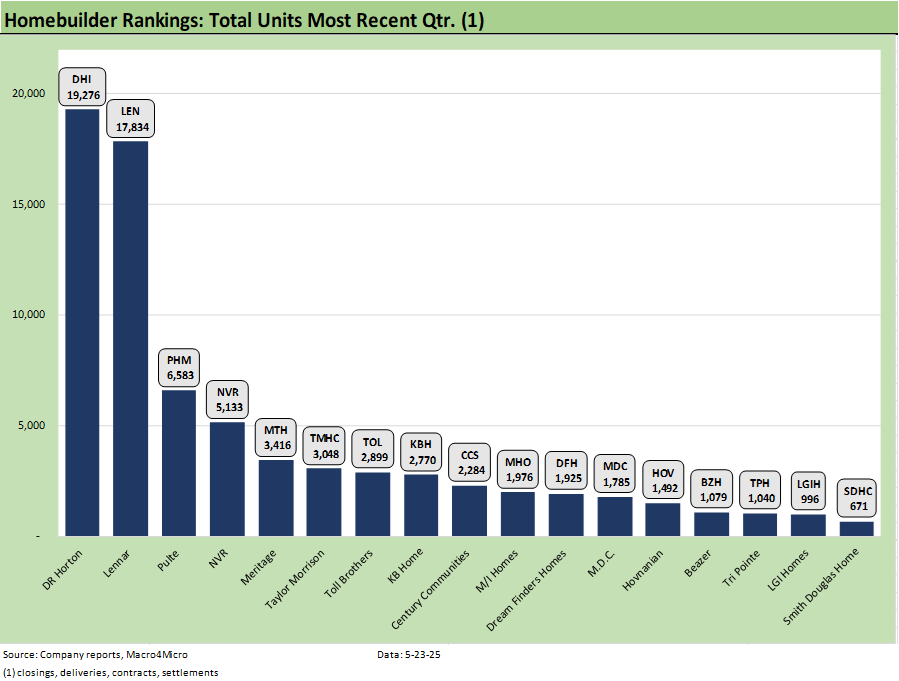This screenshot has height=681, width=899.
Task: Click the Beazer axis label
Action: pyautogui.click(x=698, y=563)
